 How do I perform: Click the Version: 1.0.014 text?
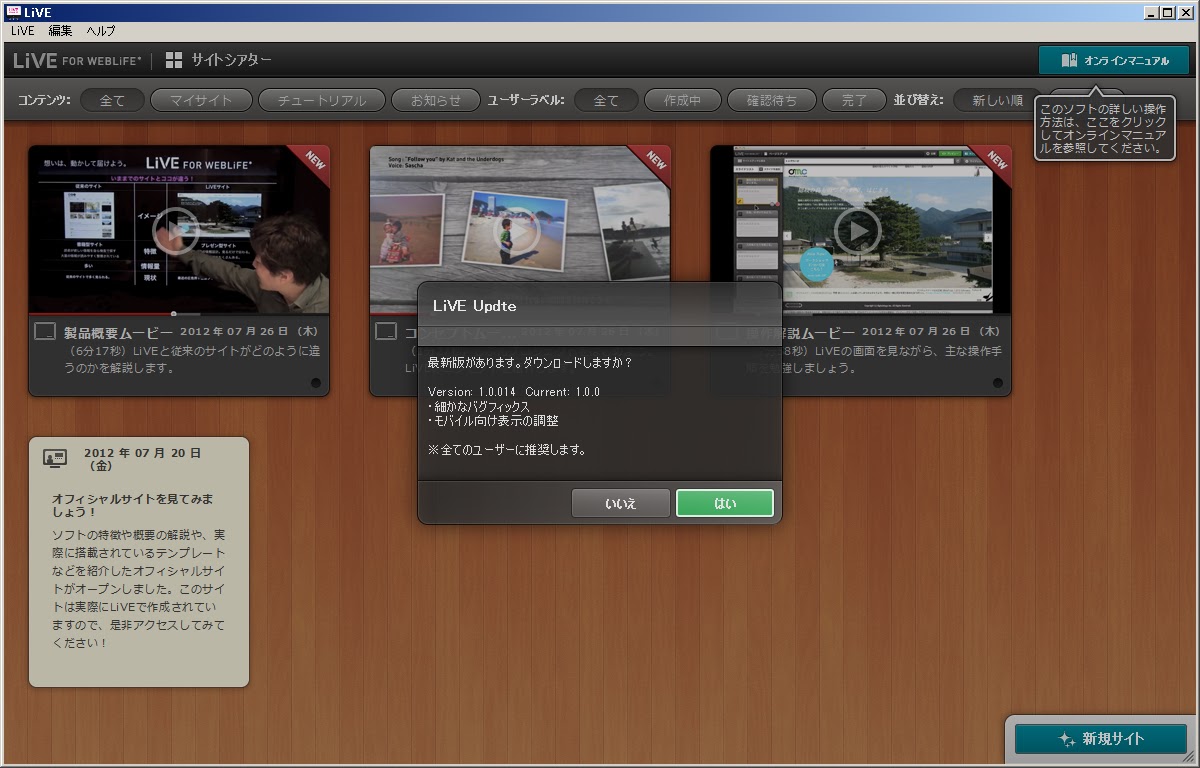coord(471,391)
